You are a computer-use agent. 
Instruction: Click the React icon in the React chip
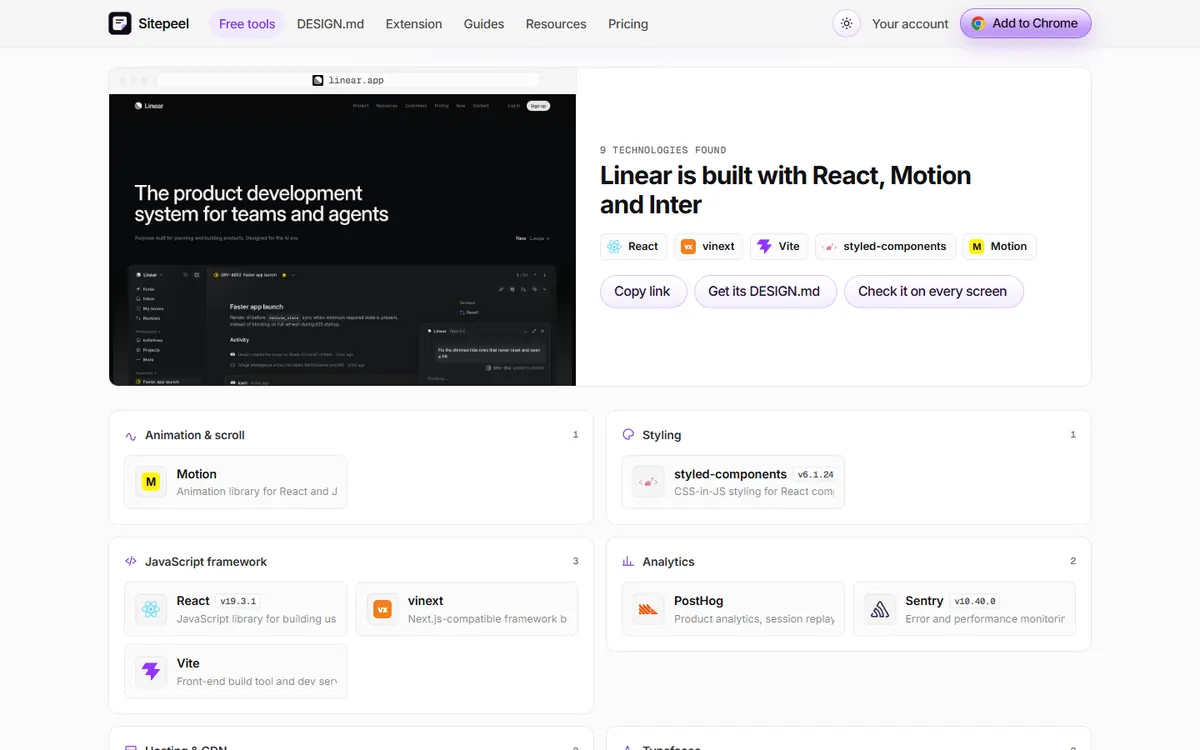pyautogui.click(x=614, y=246)
